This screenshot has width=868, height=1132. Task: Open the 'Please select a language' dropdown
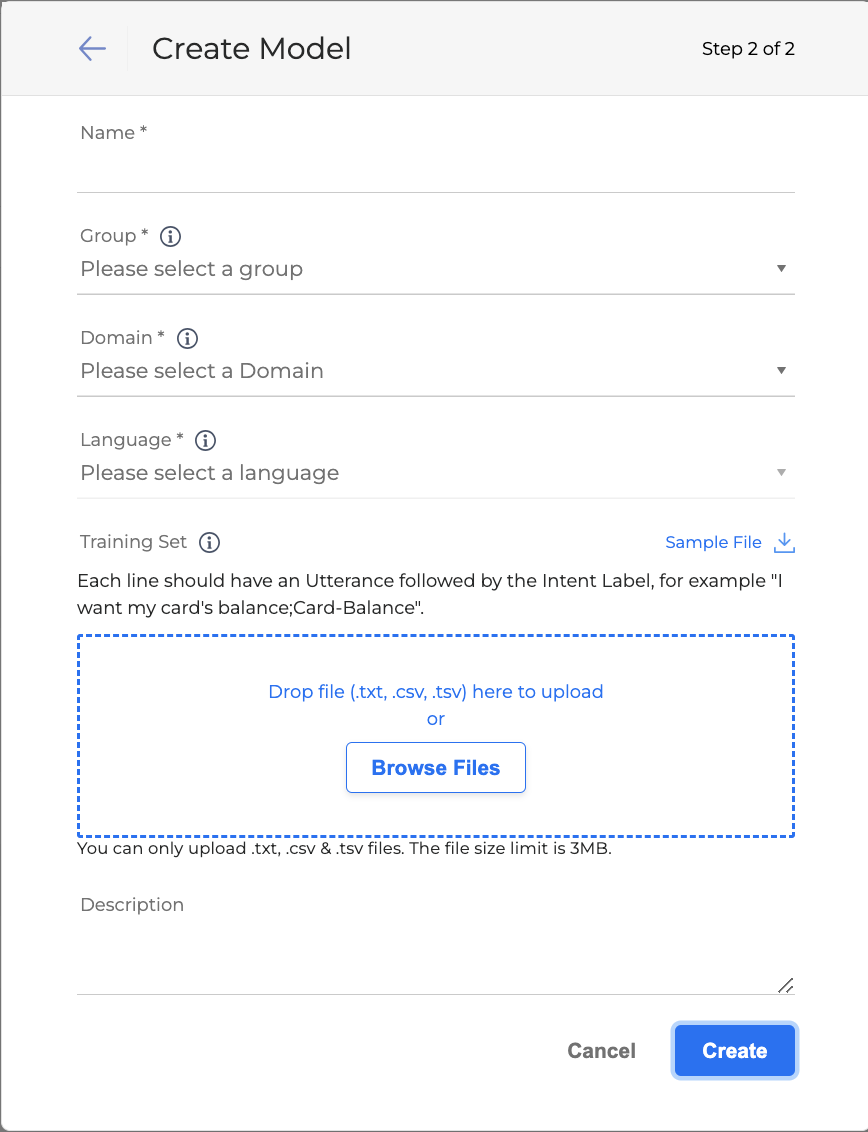click(435, 473)
